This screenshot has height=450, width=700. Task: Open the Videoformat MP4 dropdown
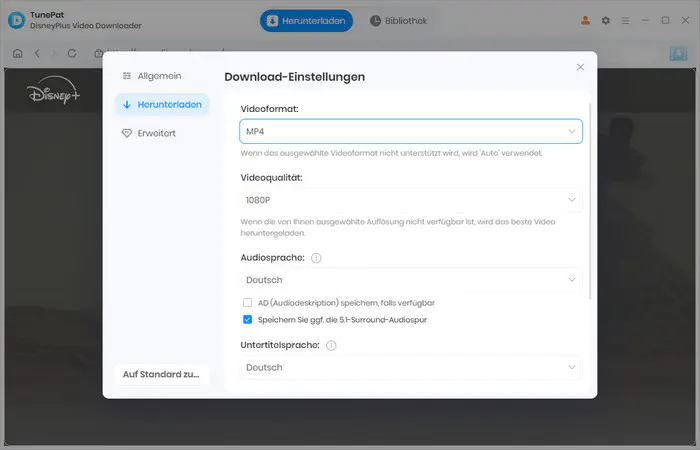pos(411,131)
